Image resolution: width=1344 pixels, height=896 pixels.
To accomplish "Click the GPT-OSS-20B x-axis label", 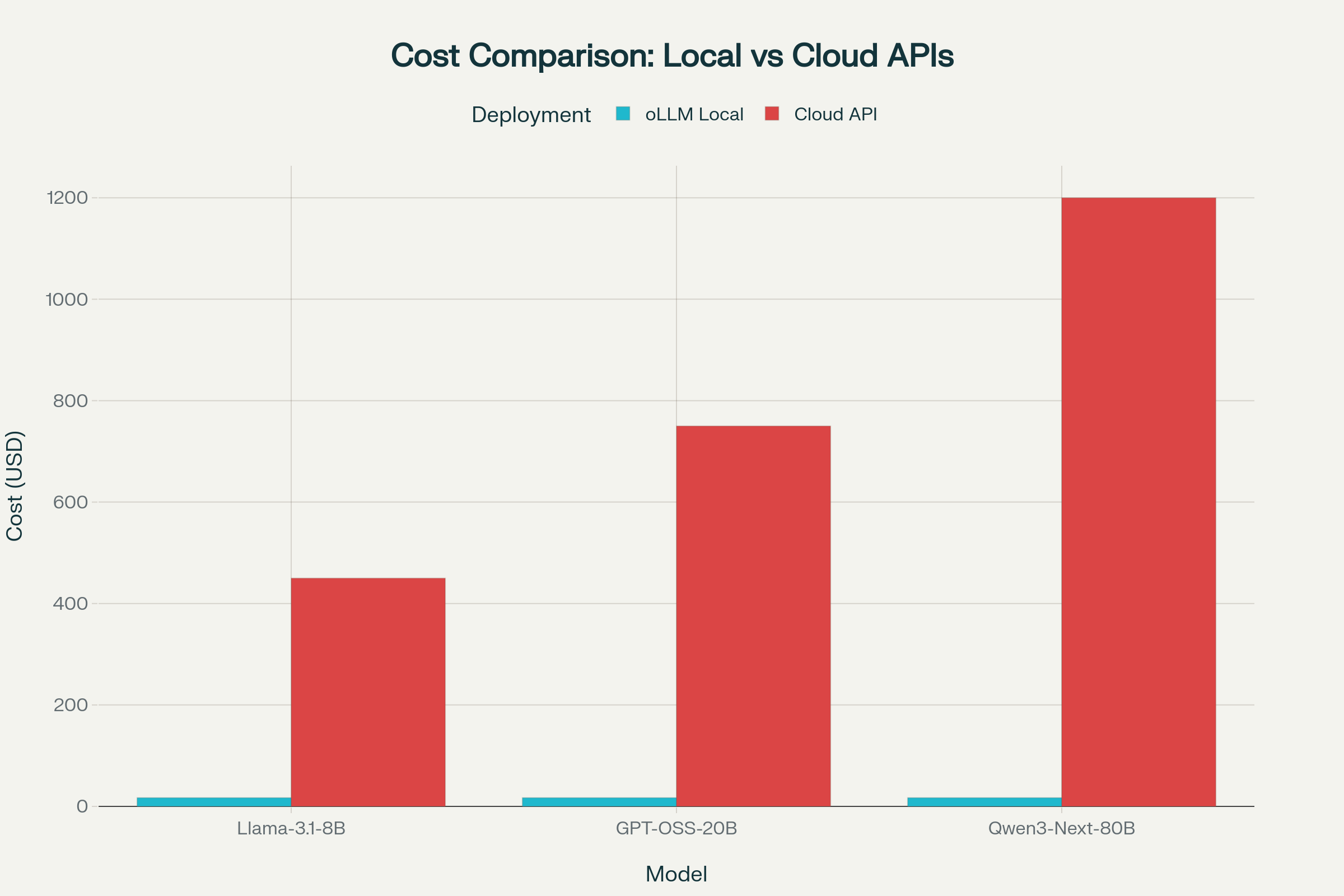I will point(676,828).
